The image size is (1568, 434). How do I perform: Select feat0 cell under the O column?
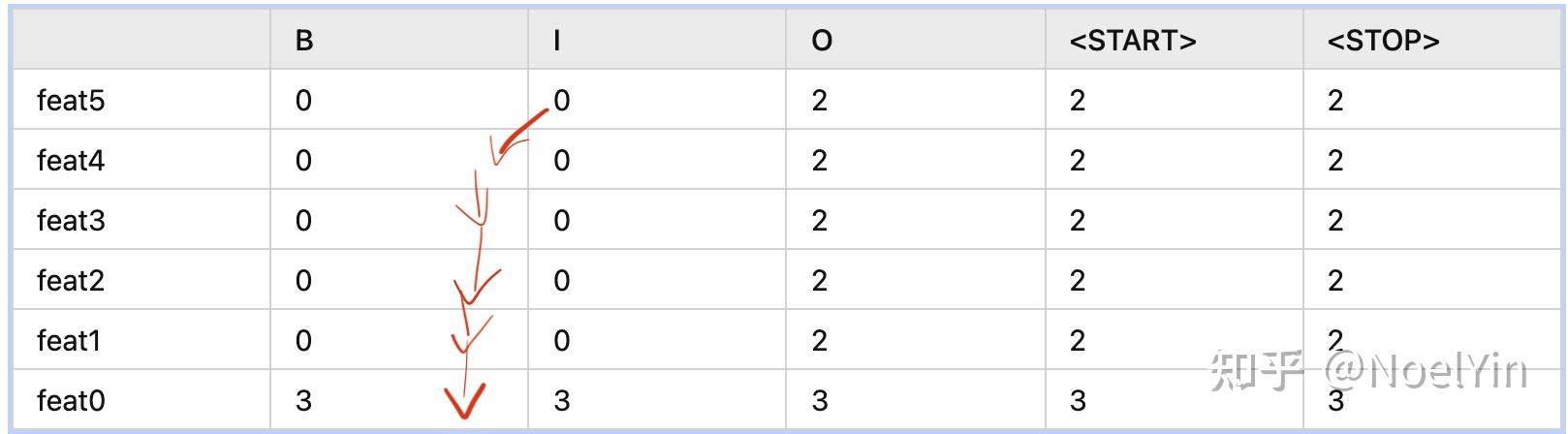(x=820, y=401)
